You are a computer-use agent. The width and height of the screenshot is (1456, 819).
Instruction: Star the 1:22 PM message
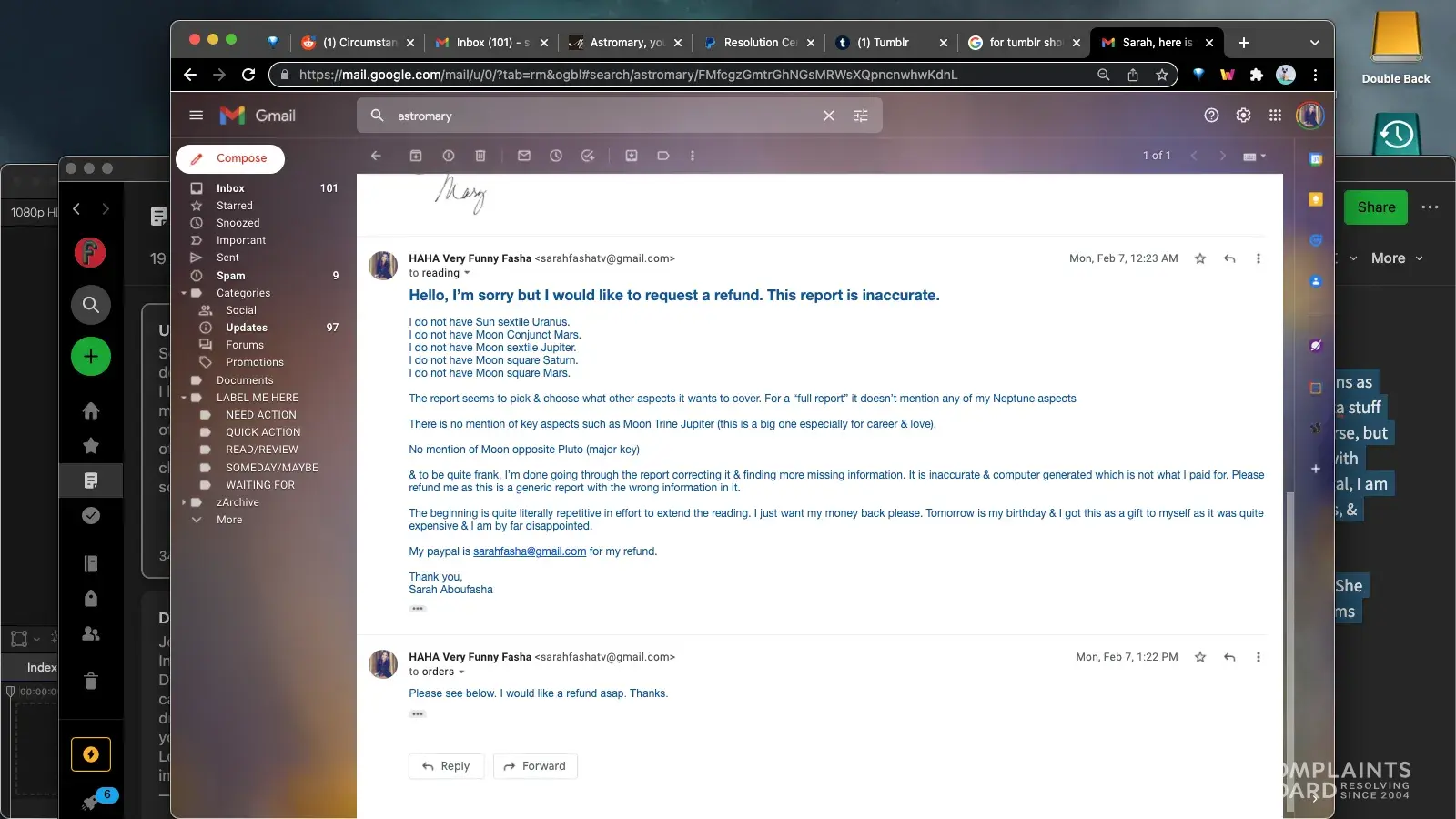tap(1200, 657)
